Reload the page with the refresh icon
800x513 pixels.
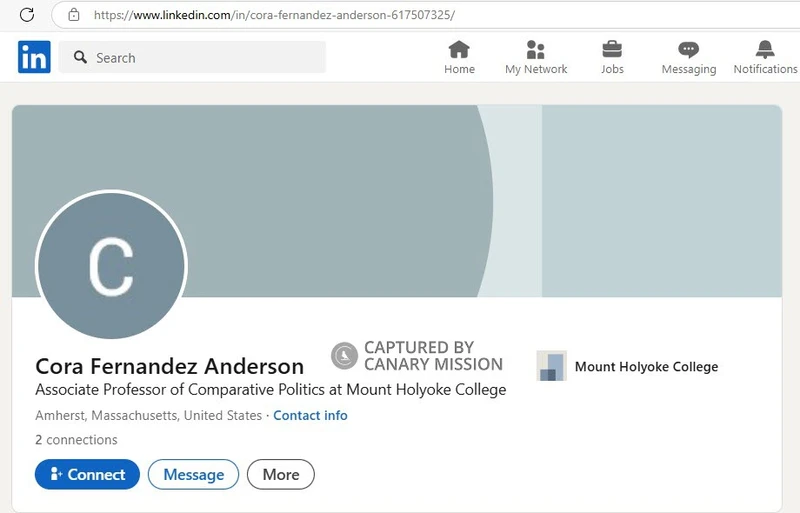[x=27, y=15]
